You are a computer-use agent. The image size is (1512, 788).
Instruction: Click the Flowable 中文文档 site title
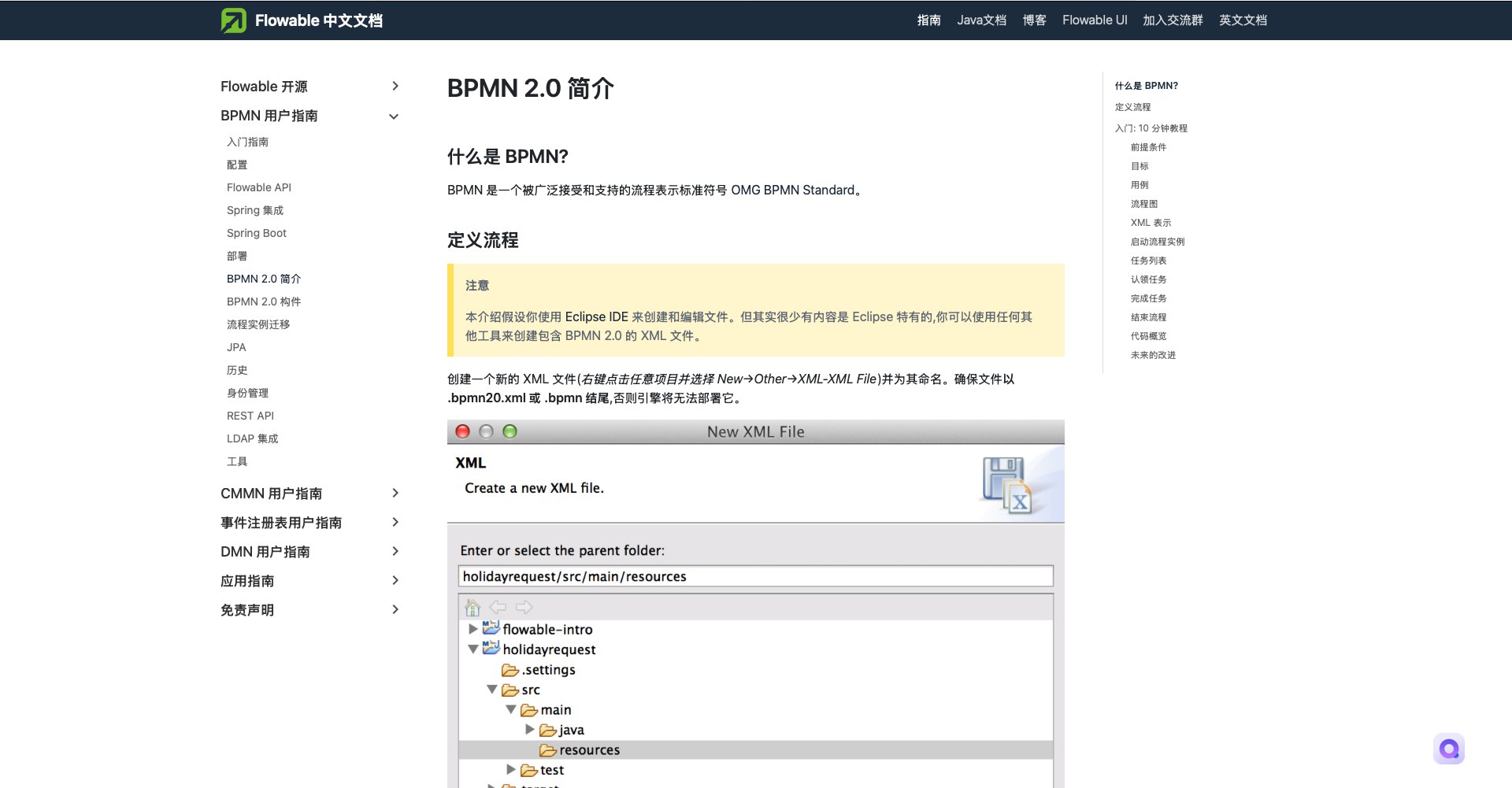318,20
